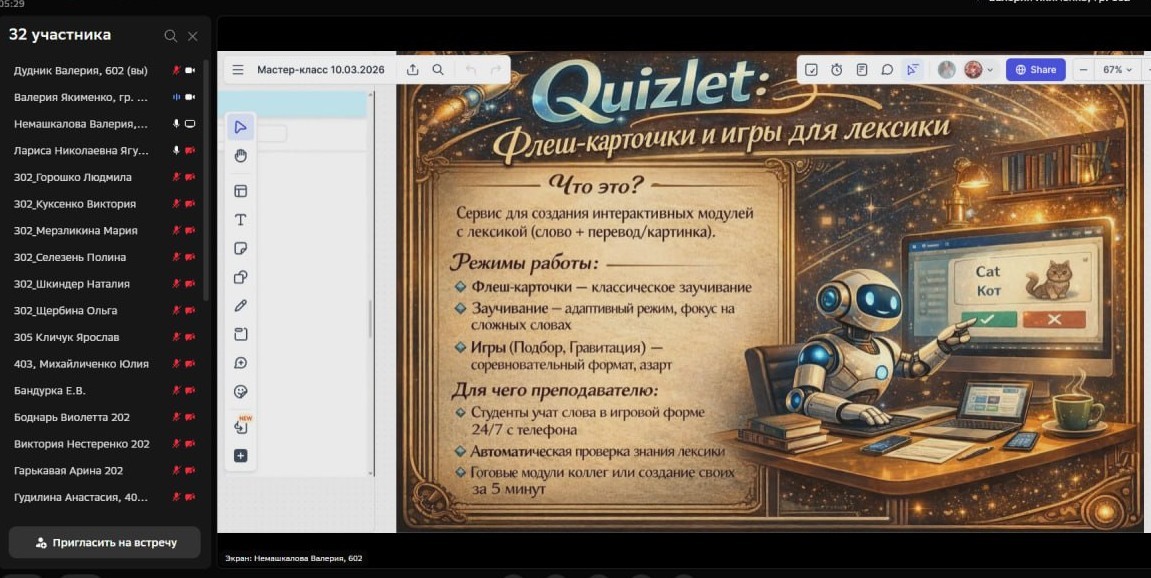Open the shapes tool
This screenshot has height=578, width=1151.
point(240,277)
